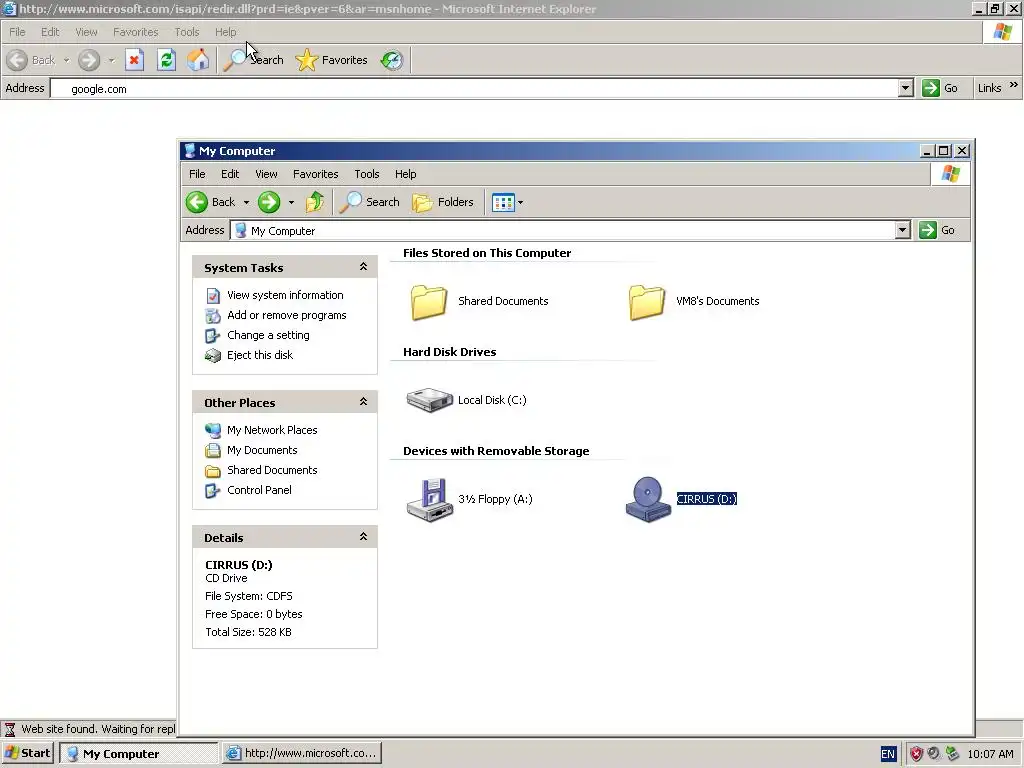The image size is (1024, 768).
Task: Open My Computer Edit menu
Action: point(230,174)
